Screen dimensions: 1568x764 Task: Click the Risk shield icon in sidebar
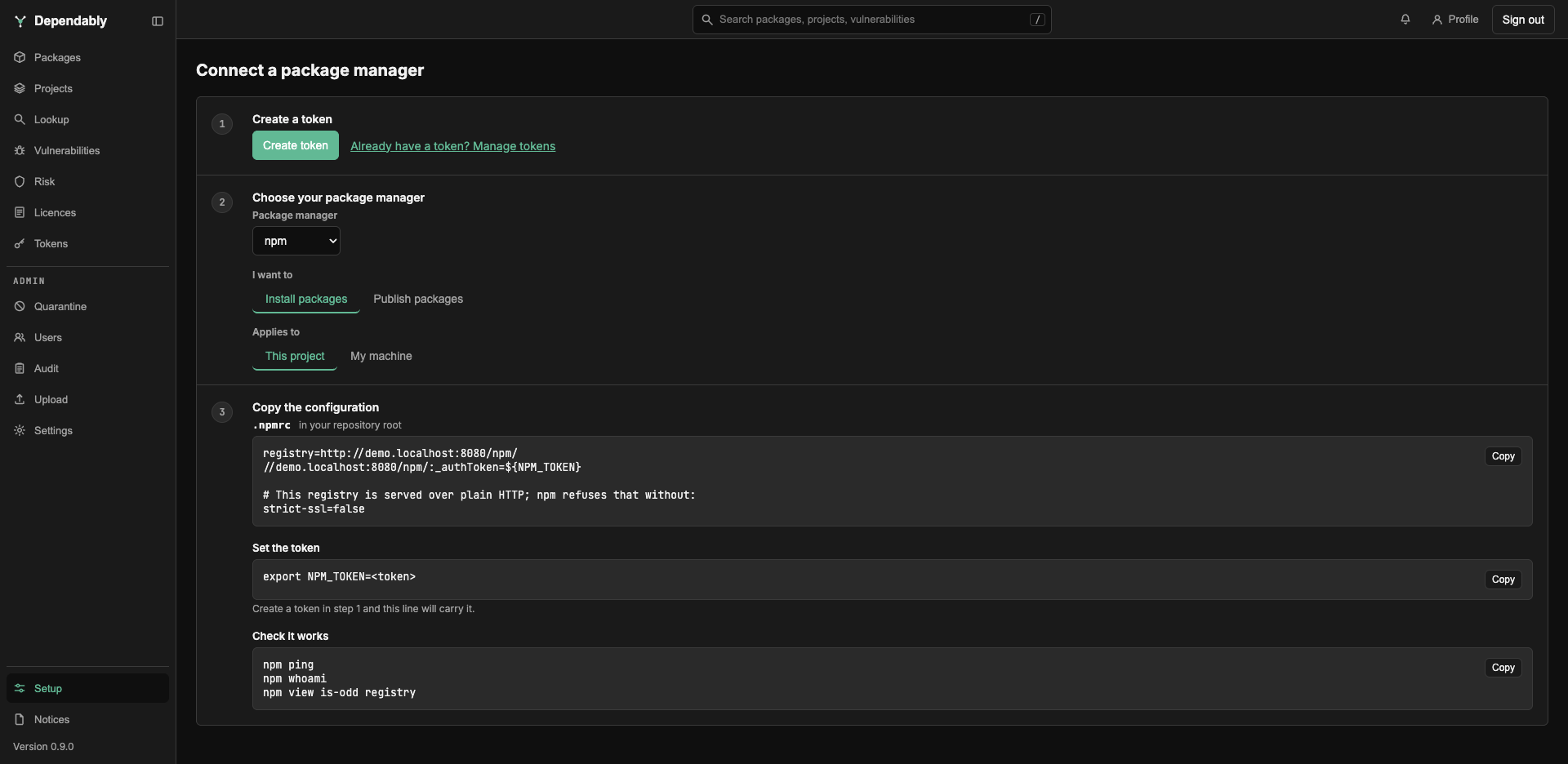coord(20,181)
